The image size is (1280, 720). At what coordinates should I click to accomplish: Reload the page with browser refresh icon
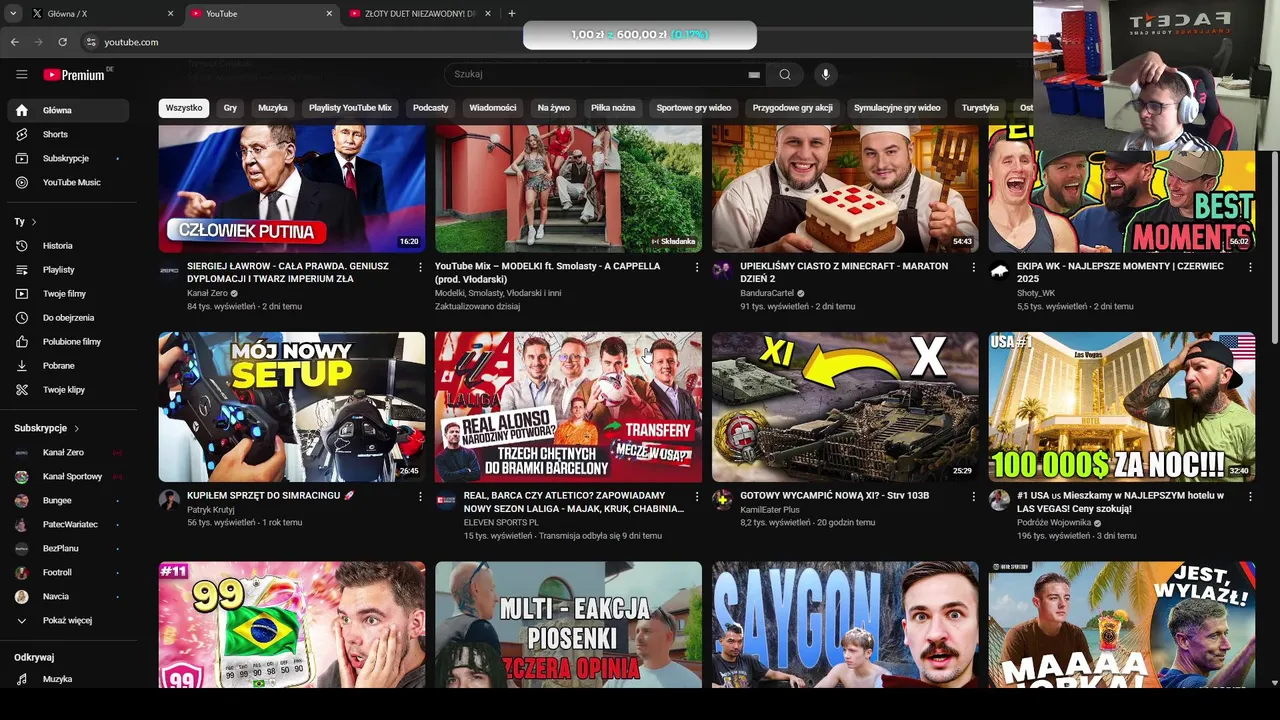click(62, 42)
